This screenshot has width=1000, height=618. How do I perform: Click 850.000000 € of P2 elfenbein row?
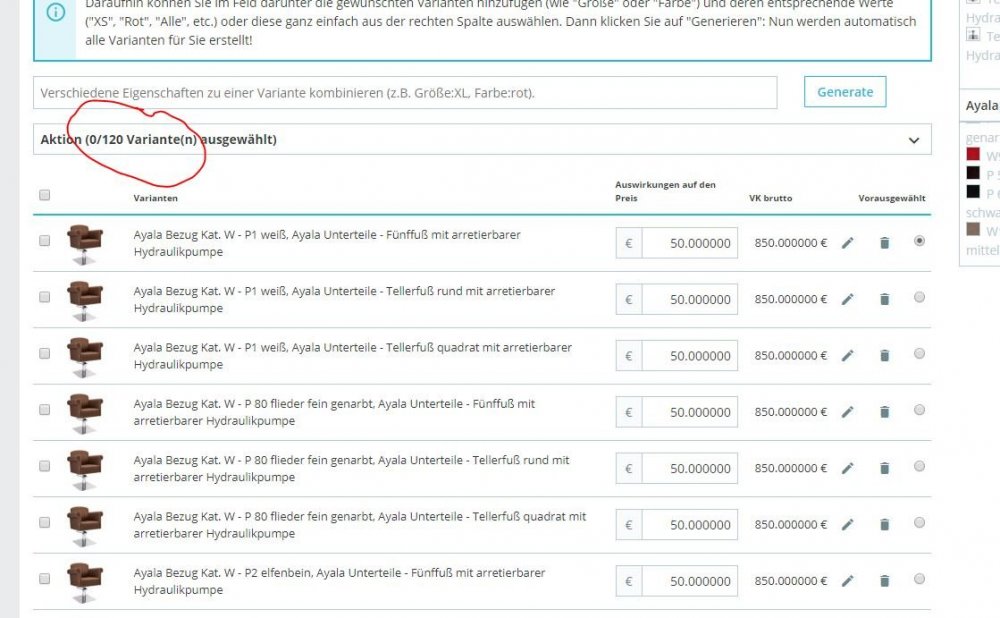click(791, 581)
